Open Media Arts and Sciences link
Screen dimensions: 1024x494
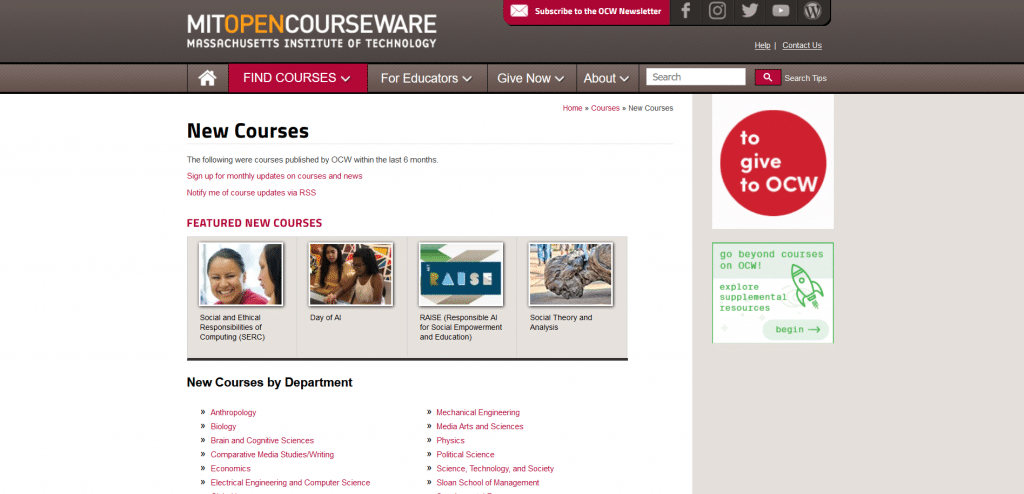click(x=480, y=427)
